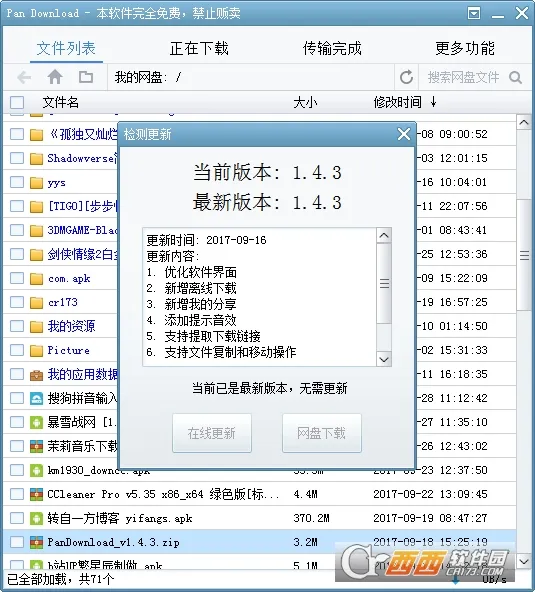The image size is (535, 592).
Task: Open the title bar dropdown menu icon
Action: pyautogui.click(x=474, y=13)
